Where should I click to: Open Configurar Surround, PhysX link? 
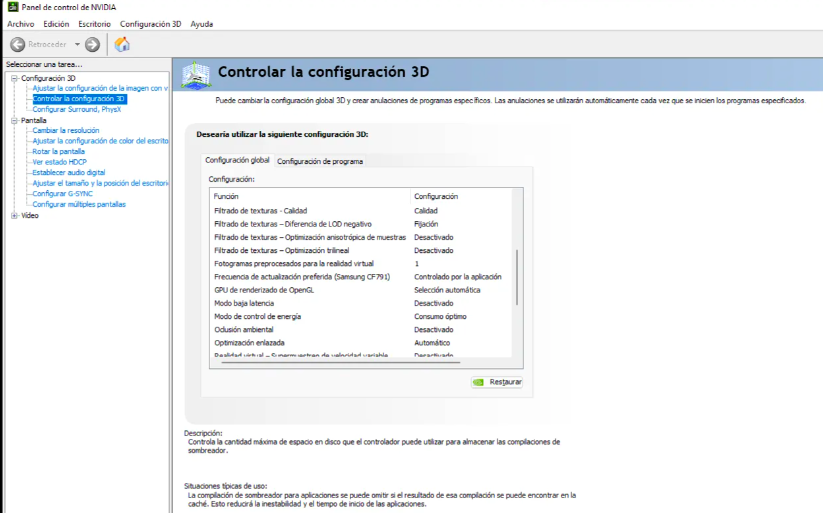tap(76, 109)
